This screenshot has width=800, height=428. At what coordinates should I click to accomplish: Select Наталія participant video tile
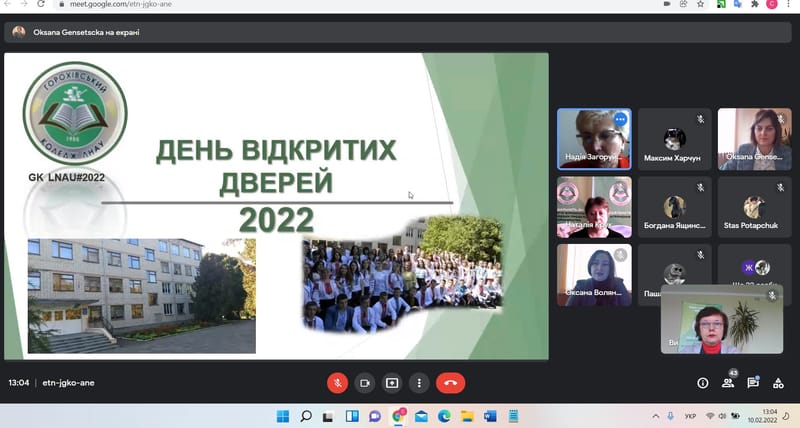[594, 207]
